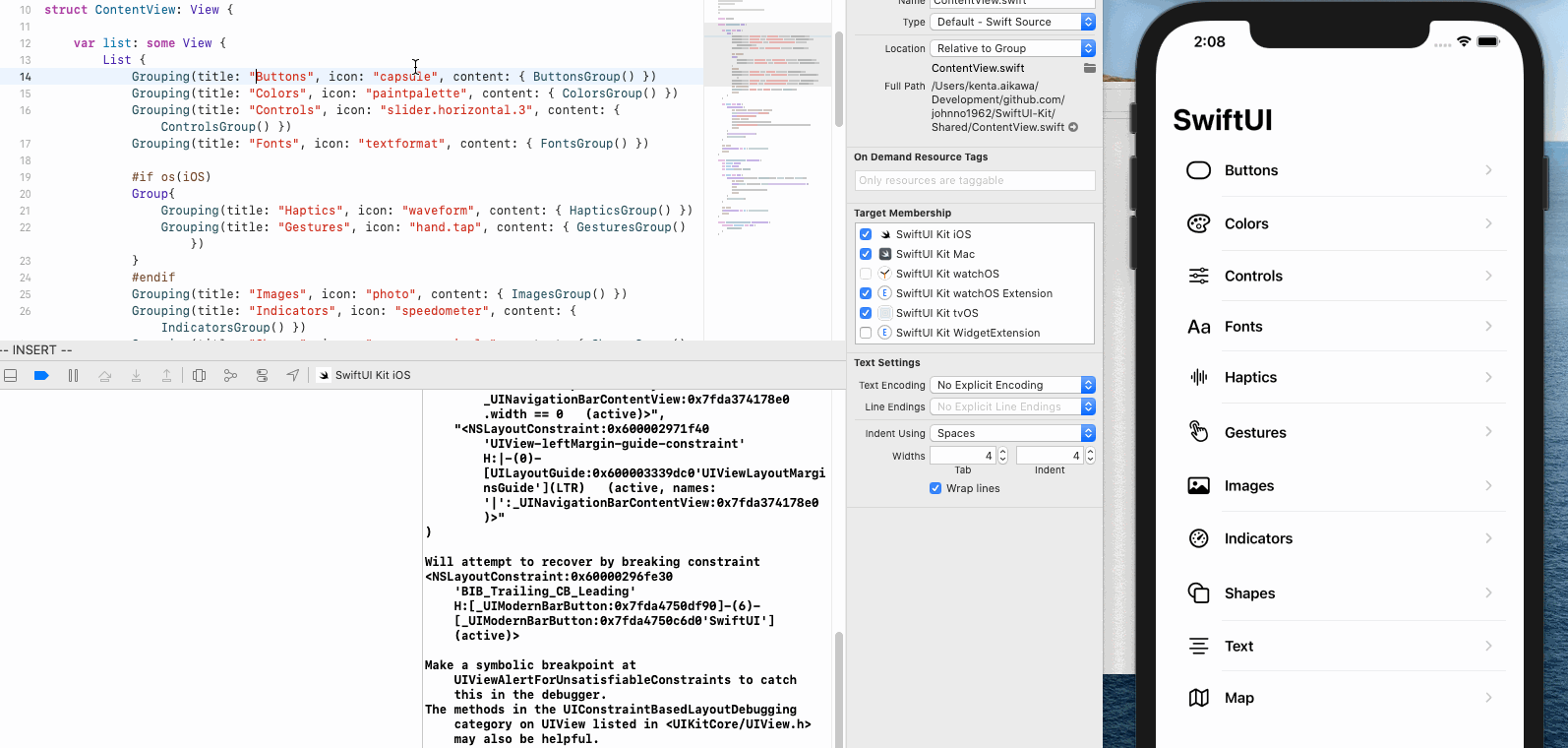Open Location Relative to Group dropdown

point(1012,48)
